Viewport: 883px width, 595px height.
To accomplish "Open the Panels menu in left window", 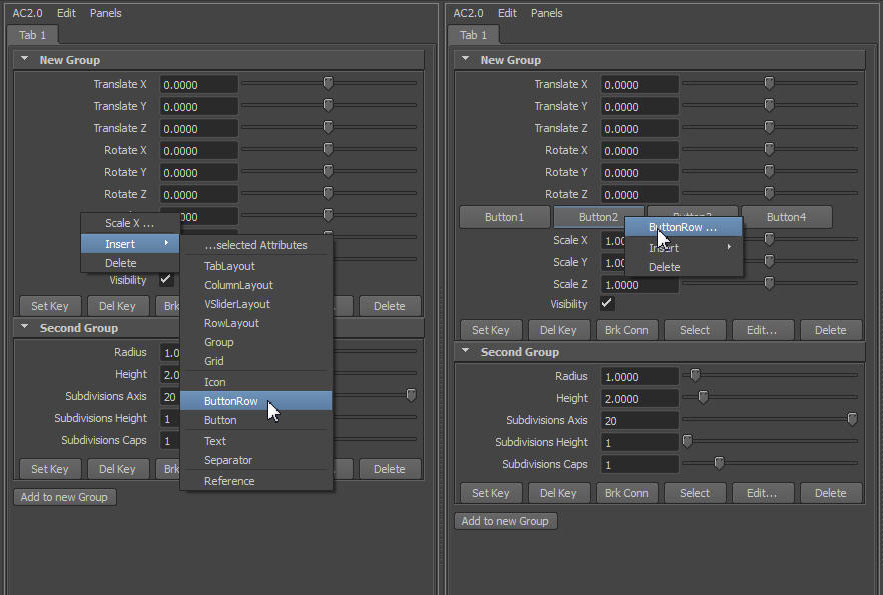I will pos(106,13).
